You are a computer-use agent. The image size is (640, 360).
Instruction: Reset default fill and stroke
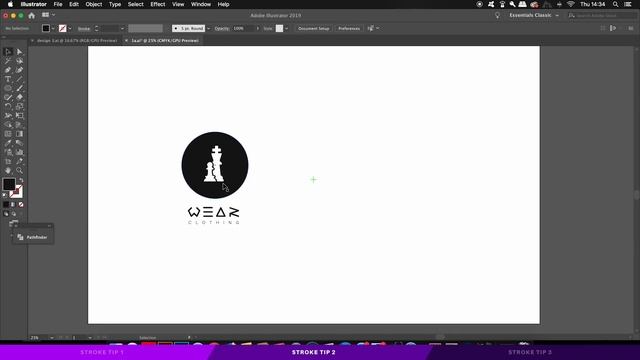tap(5, 195)
